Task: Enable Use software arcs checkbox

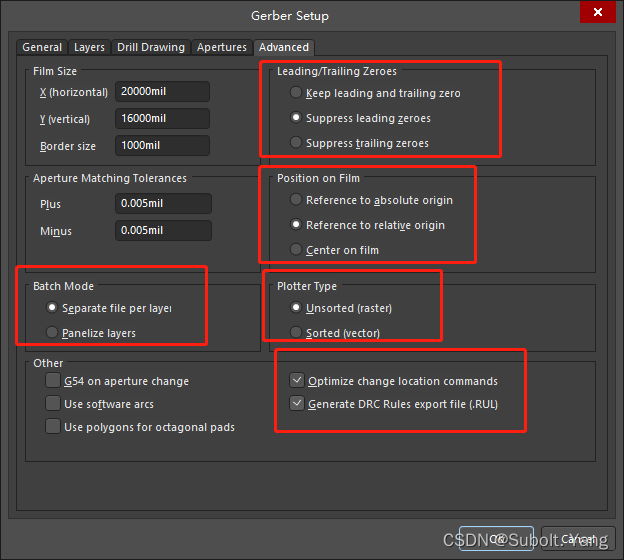Action: coord(53,404)
